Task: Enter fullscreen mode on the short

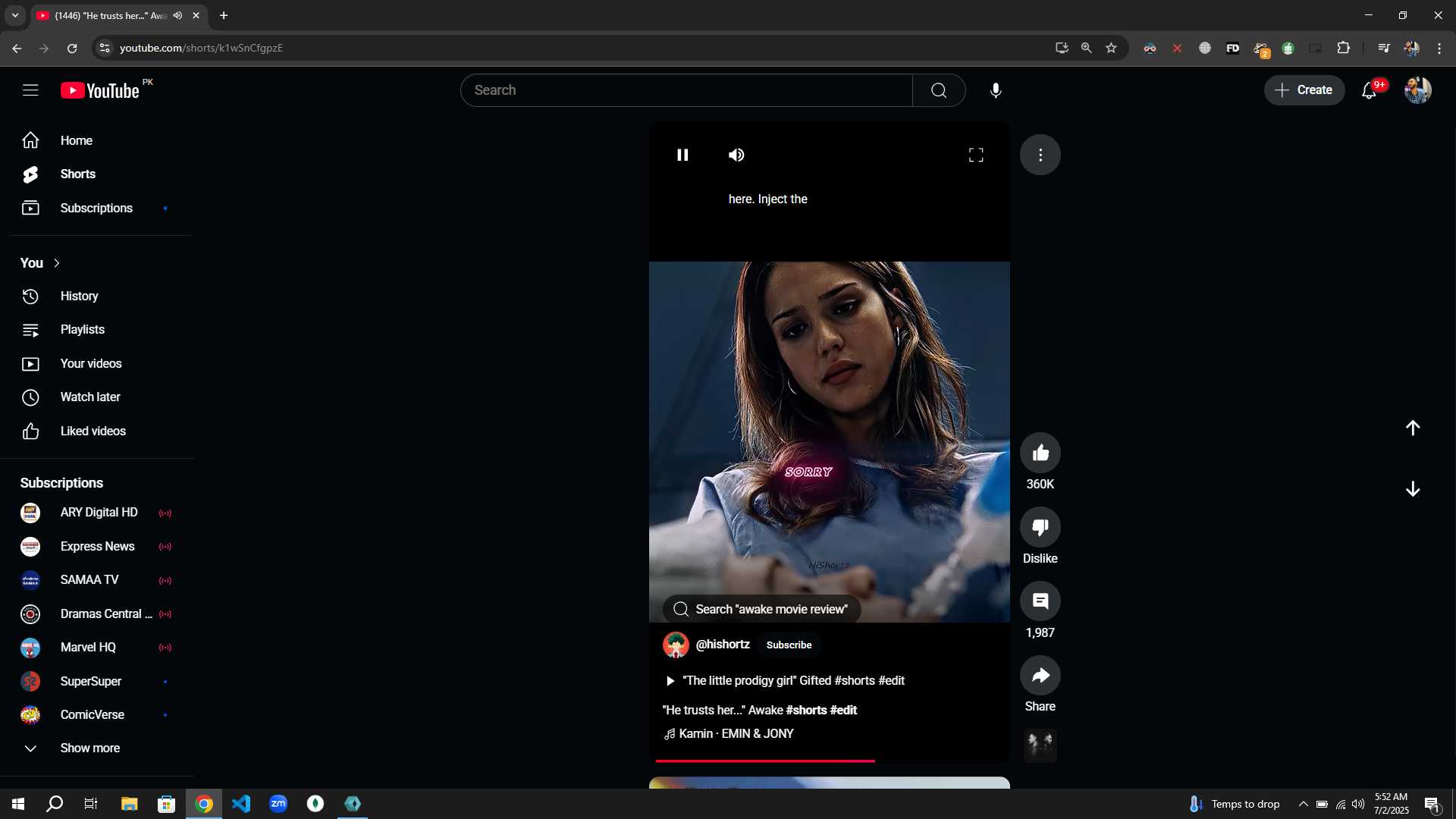Action: click(976, 155)
